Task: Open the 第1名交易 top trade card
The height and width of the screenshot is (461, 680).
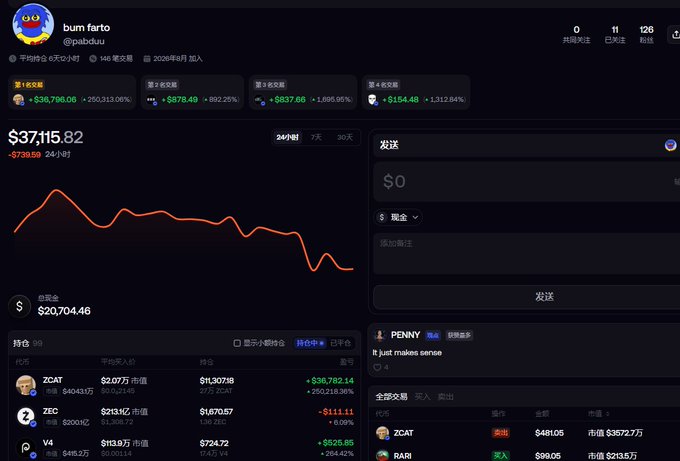Action: (72, 92)
